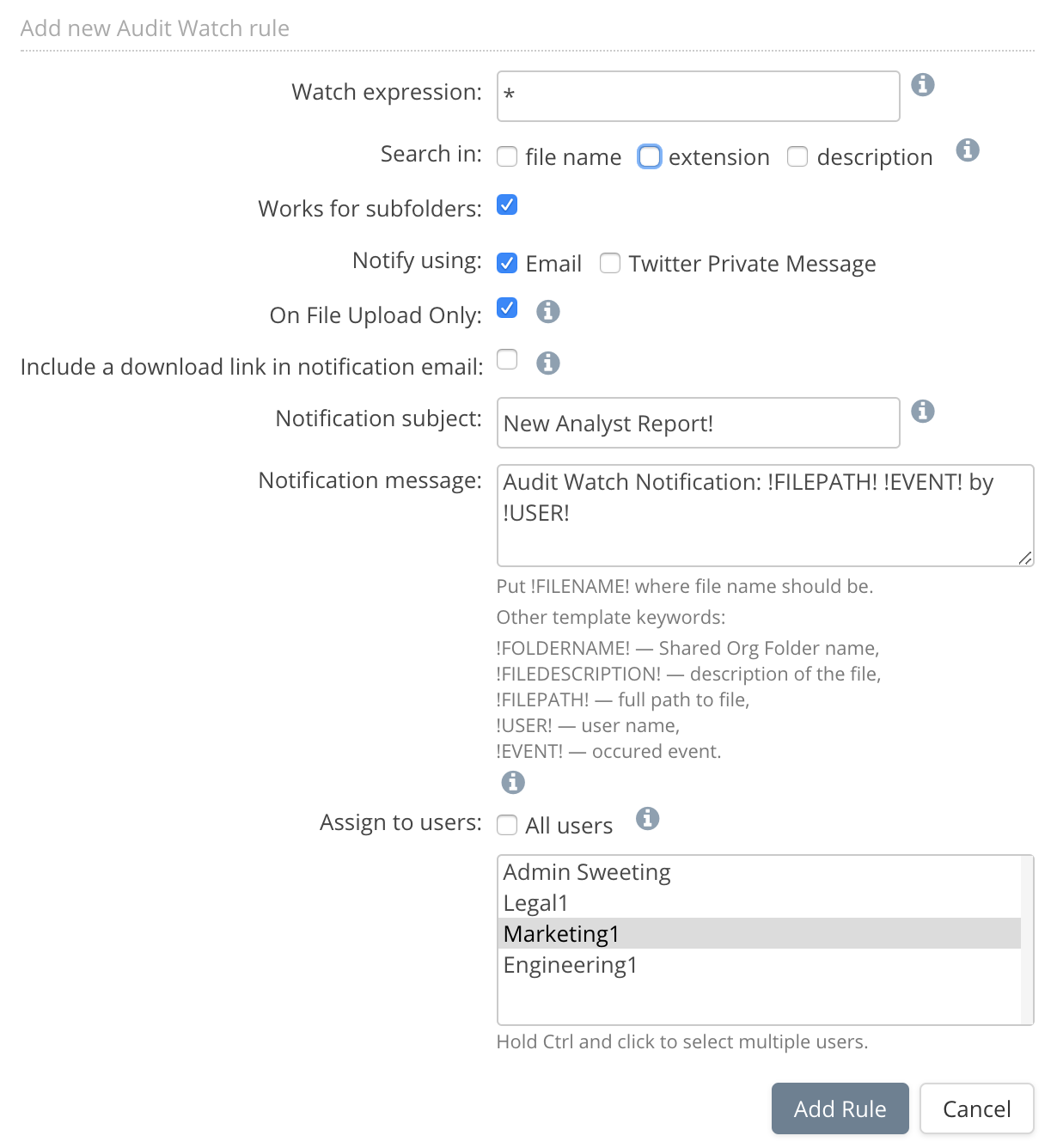Click info icon for On File Upload Only
Viewport: 1057px width, 1148px height.
tap(548, 311)
